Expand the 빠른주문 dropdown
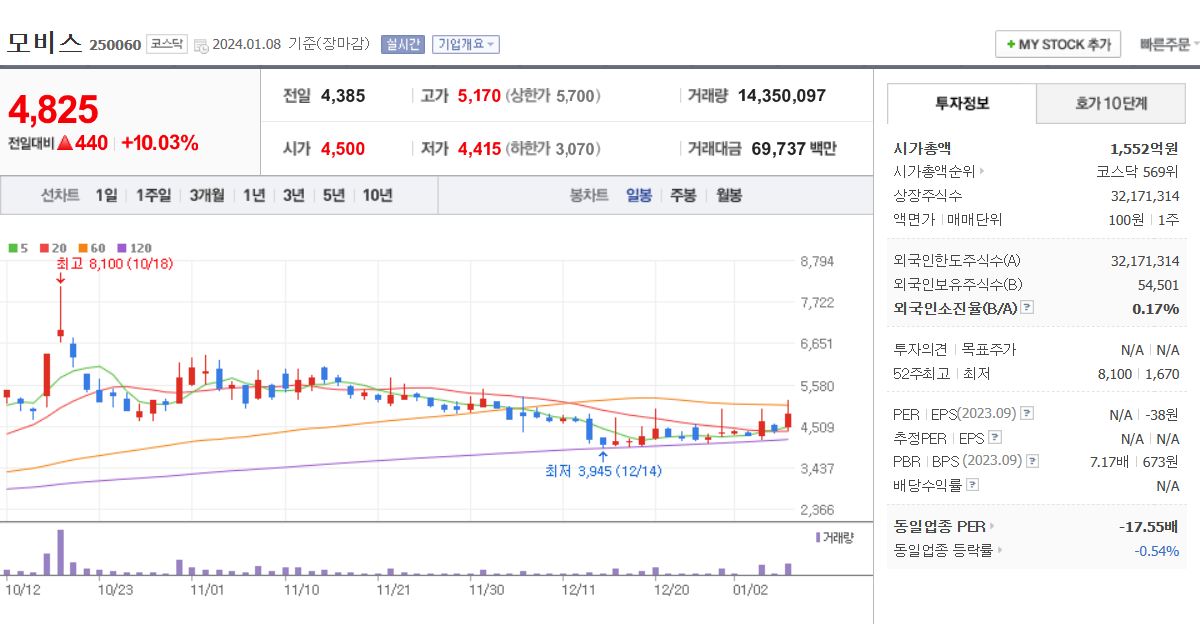This screenshot has height=624, width=1201. pos(1170,45)
